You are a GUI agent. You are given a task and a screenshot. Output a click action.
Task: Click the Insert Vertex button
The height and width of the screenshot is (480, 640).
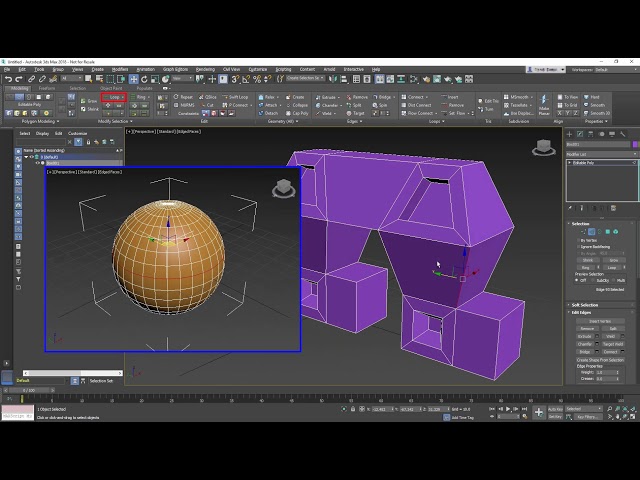600,321
